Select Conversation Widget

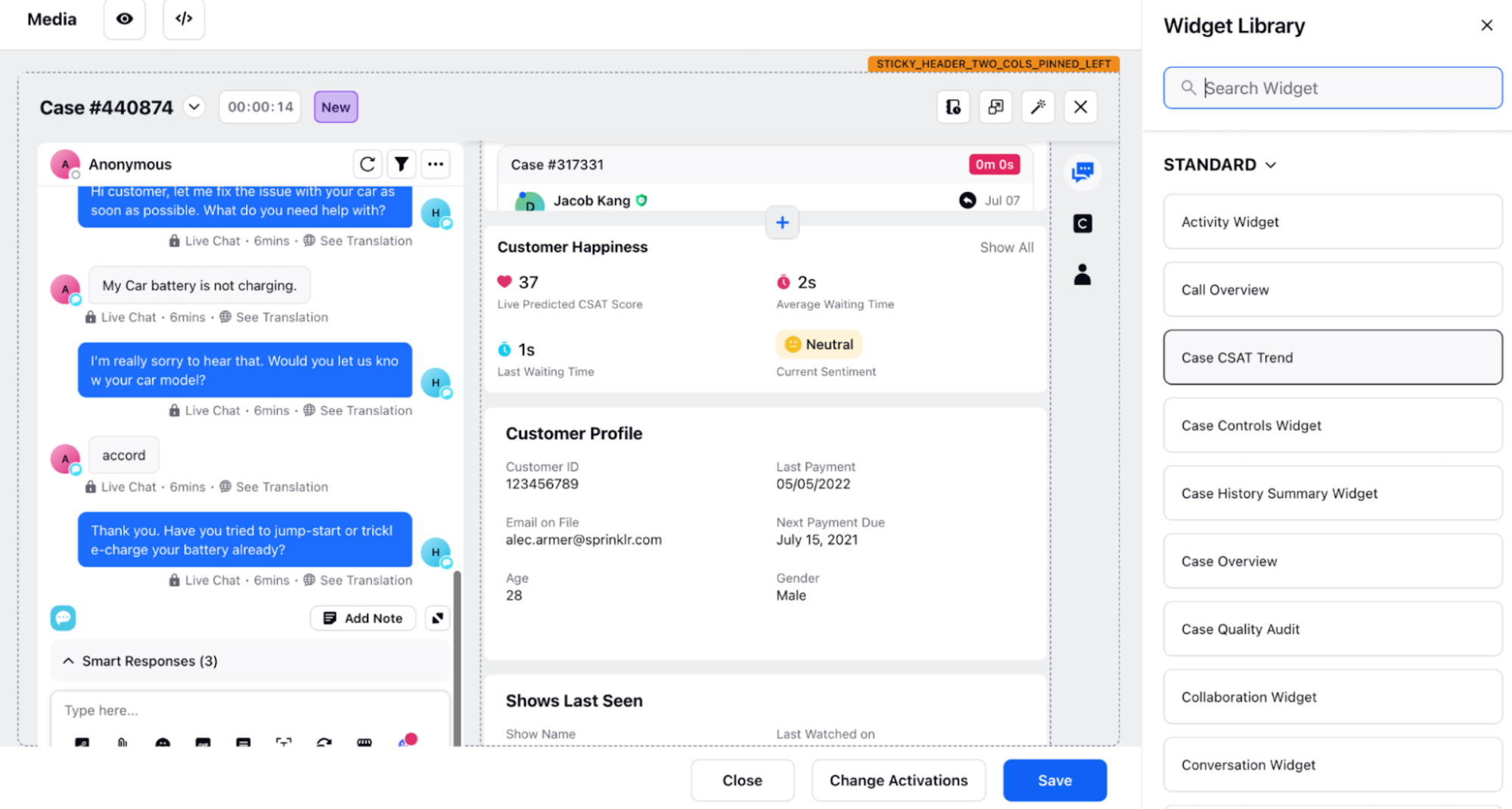pyautogui.click(x=1333, y=765)
